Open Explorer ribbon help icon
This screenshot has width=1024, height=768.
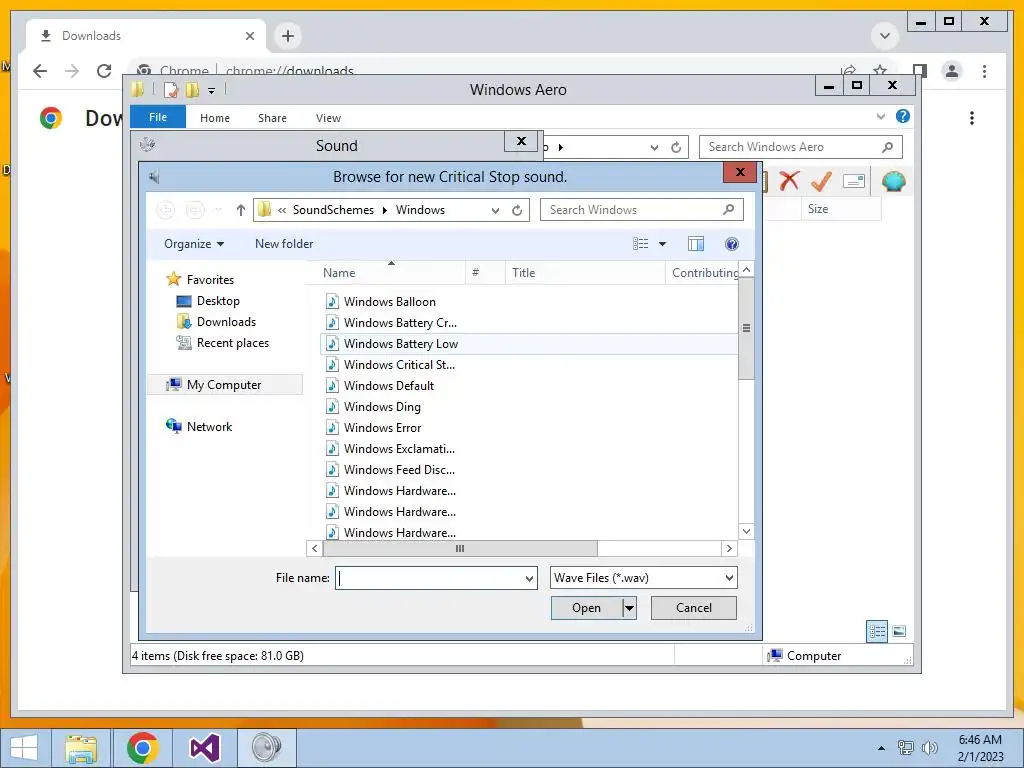(903, 116)
